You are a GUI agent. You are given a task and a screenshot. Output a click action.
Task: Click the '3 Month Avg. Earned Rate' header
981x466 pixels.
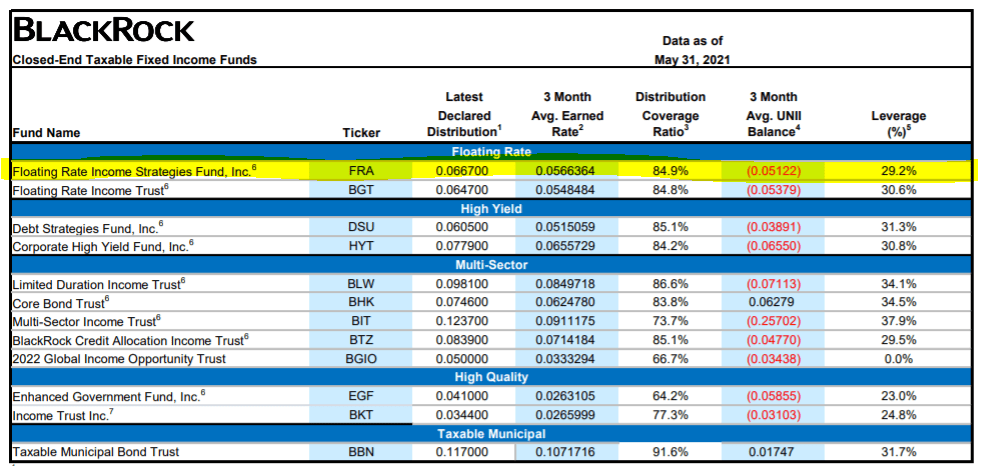(x=568, y=114)
